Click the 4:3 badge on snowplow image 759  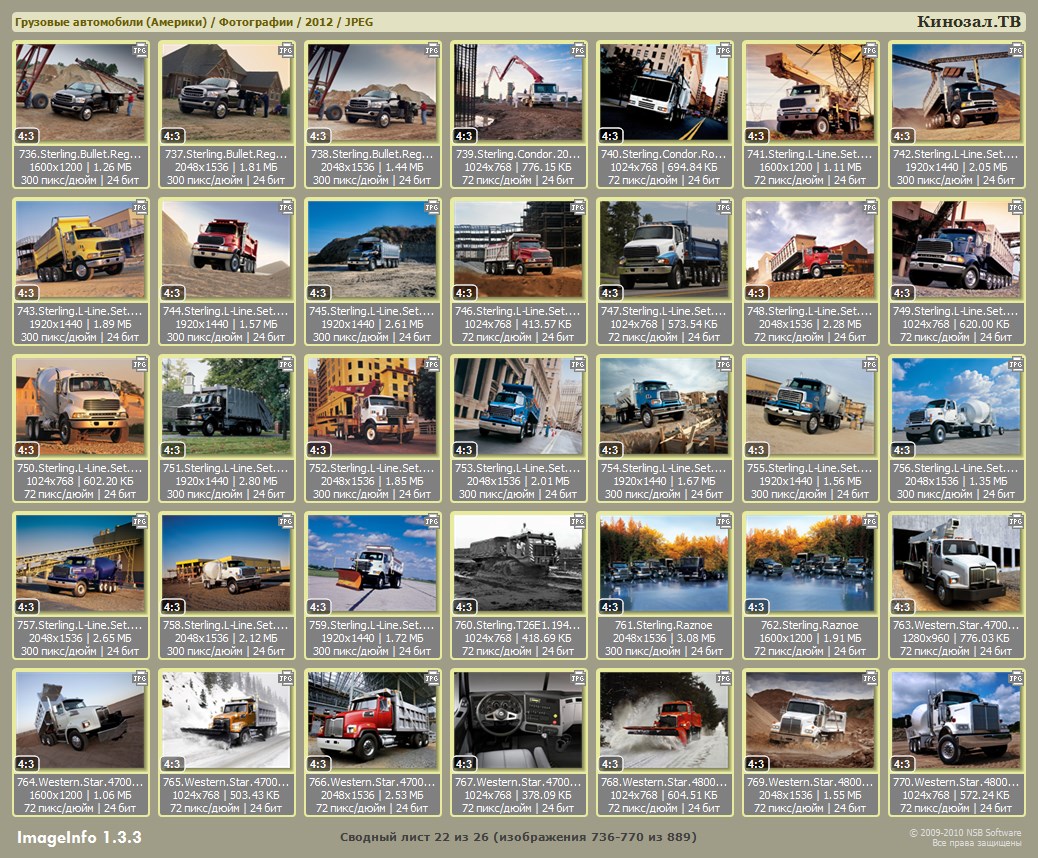[x=318, y=606]
